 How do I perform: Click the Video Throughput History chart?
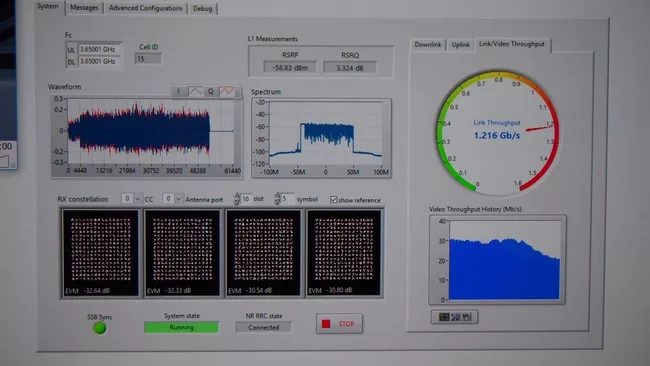coord(504,259)
